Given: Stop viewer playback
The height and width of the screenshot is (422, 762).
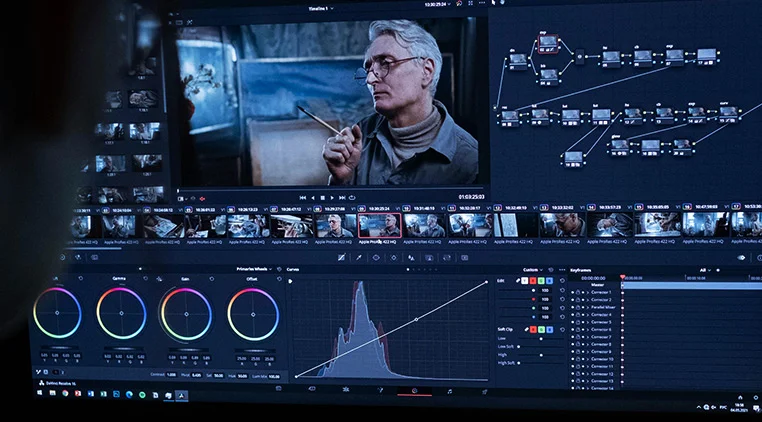Looking at the screenshot, I should click(x=322, y=197).
